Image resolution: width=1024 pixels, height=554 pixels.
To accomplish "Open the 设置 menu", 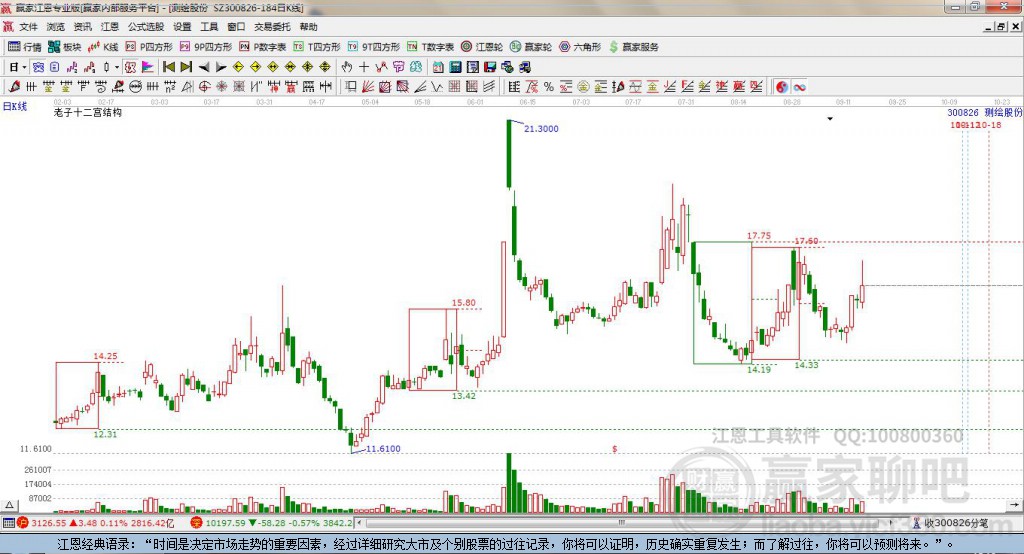I will 182,27.
